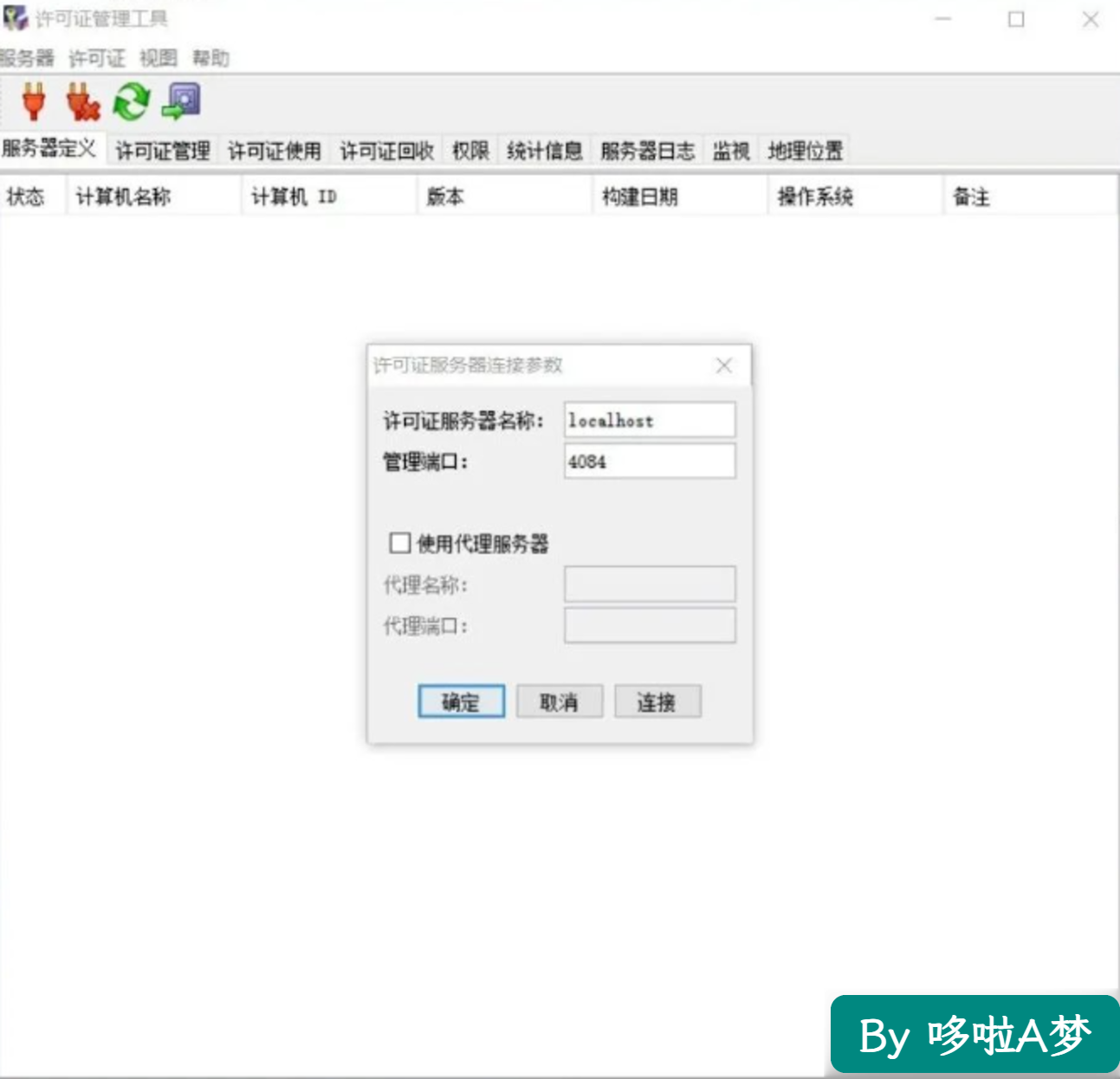Minimize the 许可证管理工具 window
This screenshot has height=1079, width=1120.
(x=943, y=18)
